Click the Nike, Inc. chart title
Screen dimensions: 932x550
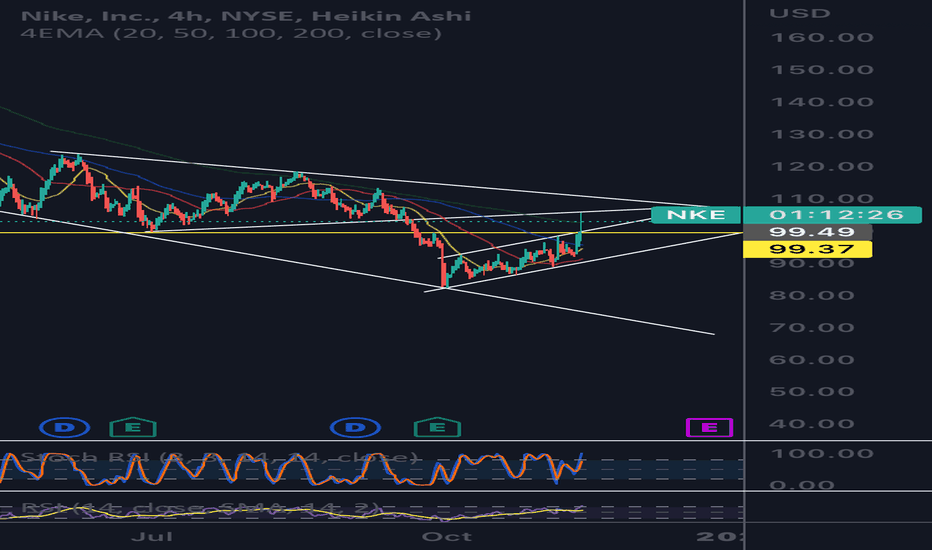click(246, 15)
